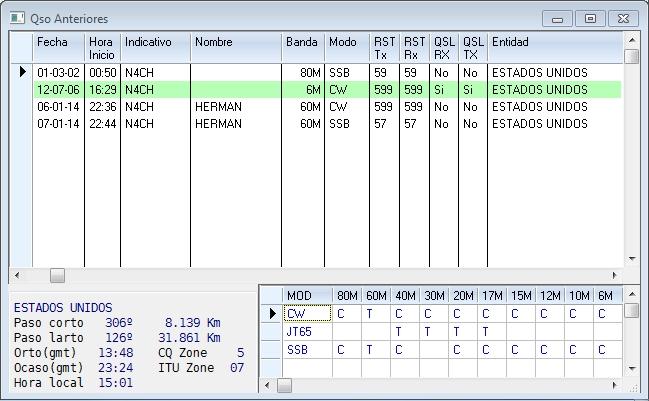Click the 40M column header in band grid

[405, 295]
